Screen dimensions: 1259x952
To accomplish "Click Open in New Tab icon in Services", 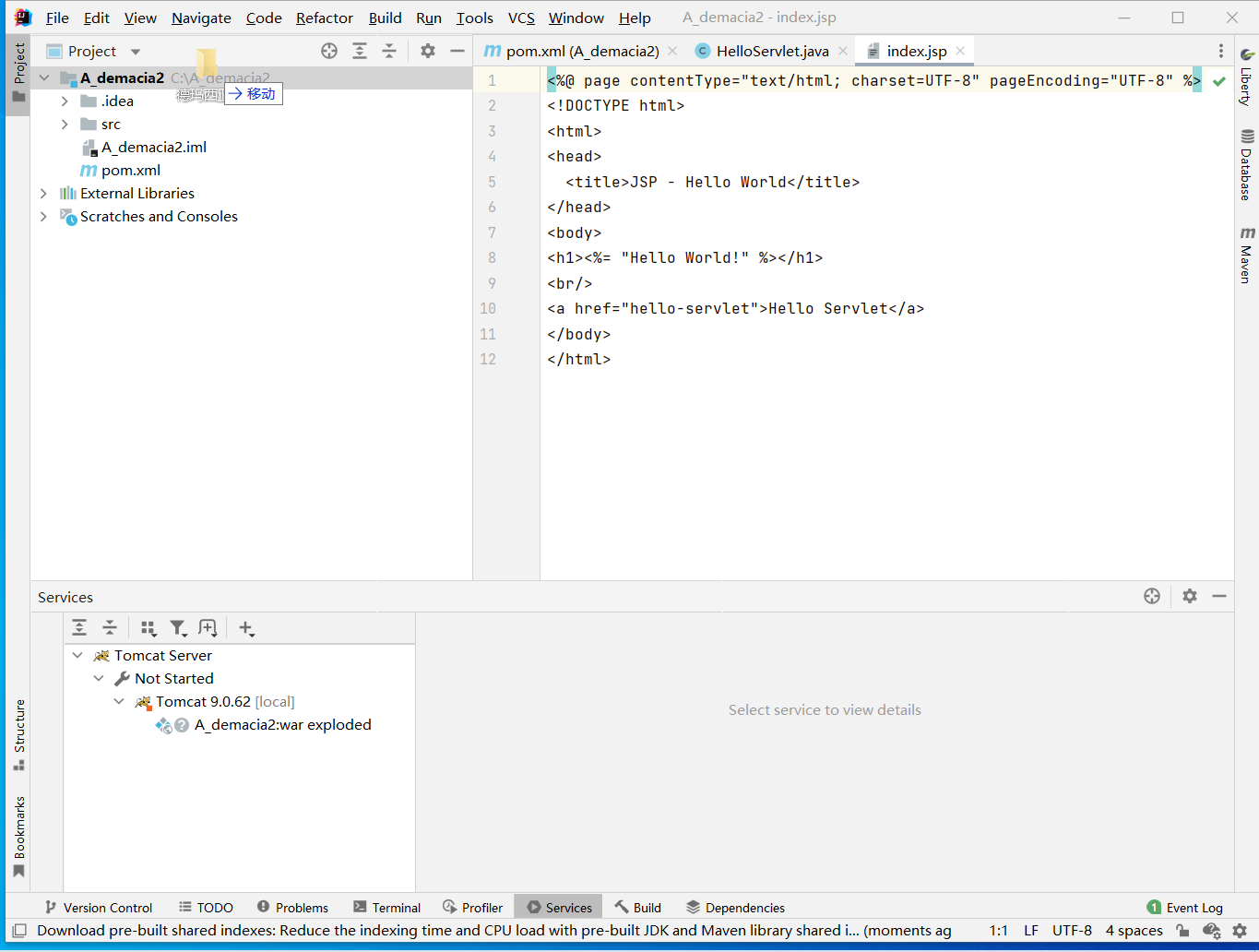I will tap(208, 628).
